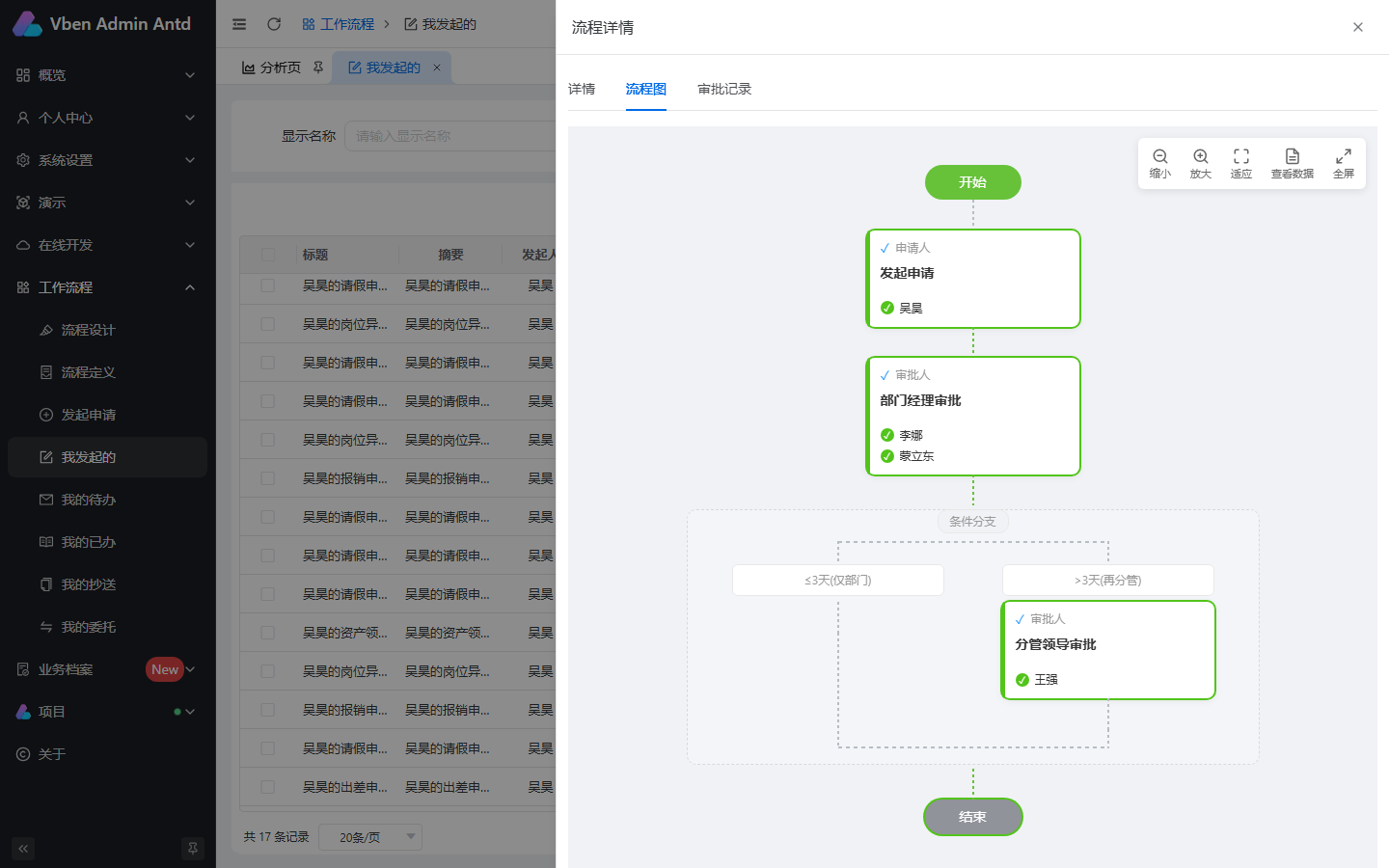Open 我的委托 in the sidebar
The height and width of the screenshot is (868, 1389).
coord(107,627)
